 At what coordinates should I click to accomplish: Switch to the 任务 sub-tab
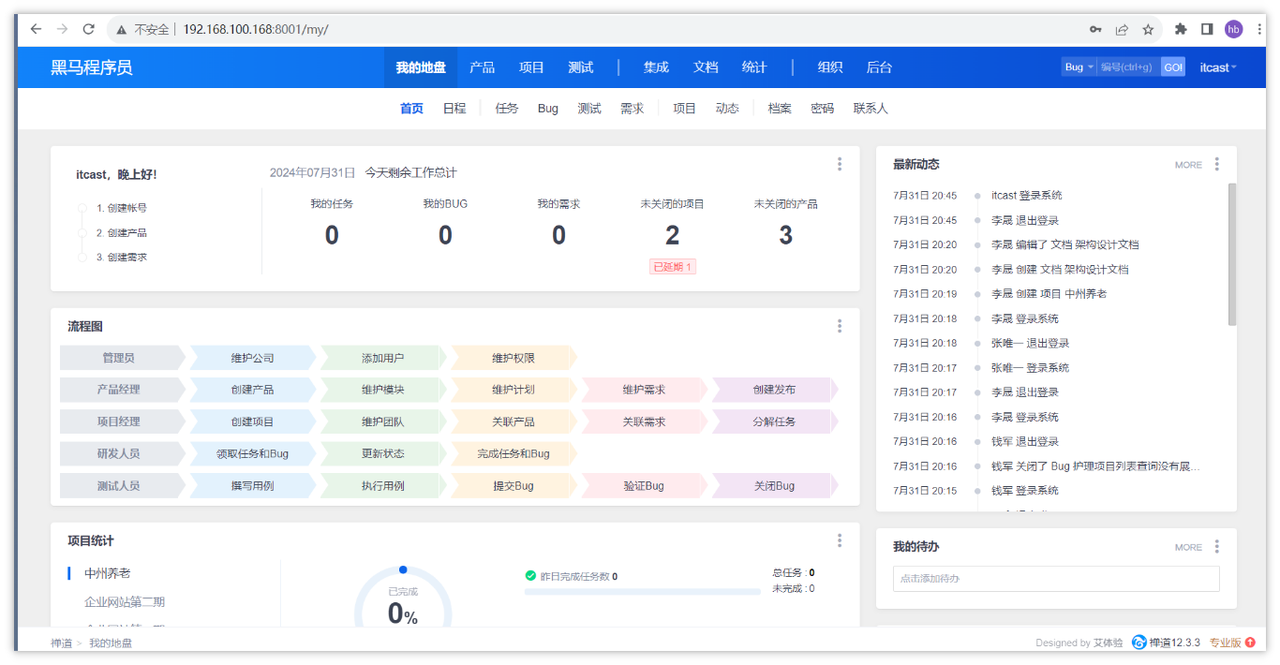[x=507, y=108]
